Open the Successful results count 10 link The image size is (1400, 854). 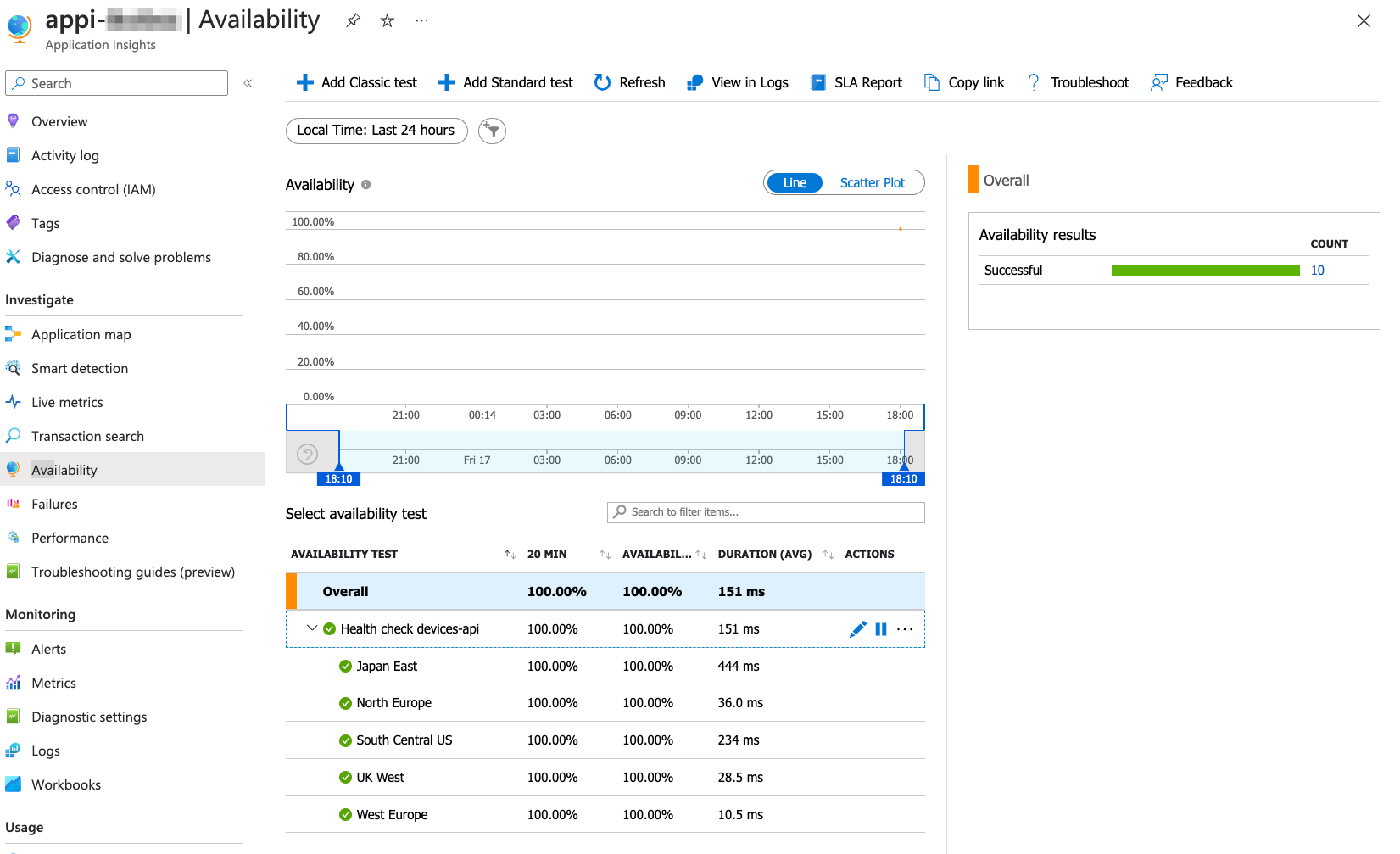pyautogui.click(x=1317, y=271)
